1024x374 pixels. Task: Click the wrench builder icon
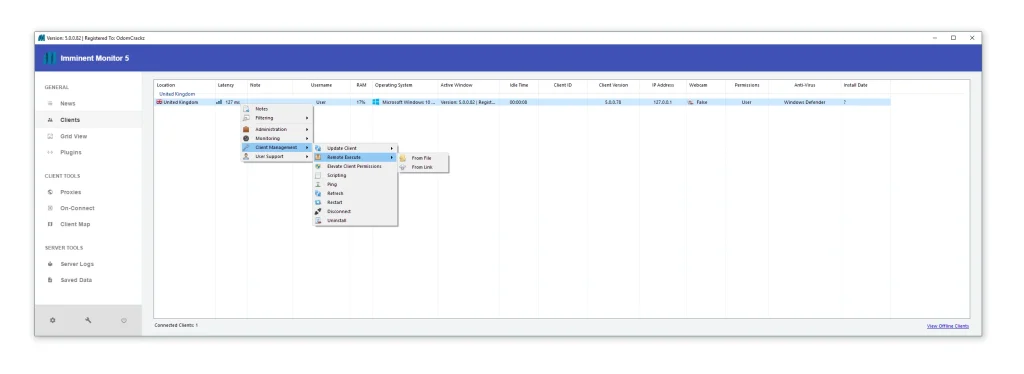tap(88, 320)
